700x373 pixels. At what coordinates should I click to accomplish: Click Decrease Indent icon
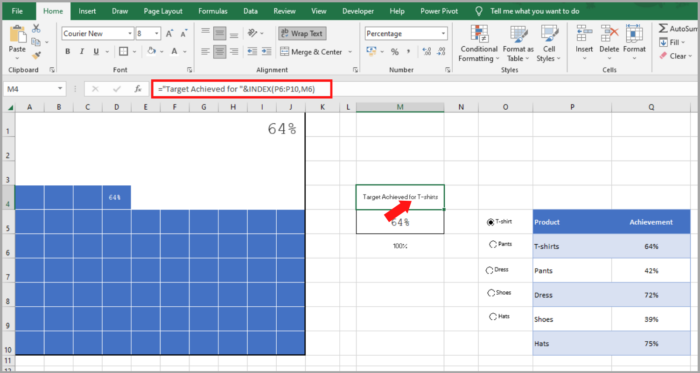click(252, 52)
